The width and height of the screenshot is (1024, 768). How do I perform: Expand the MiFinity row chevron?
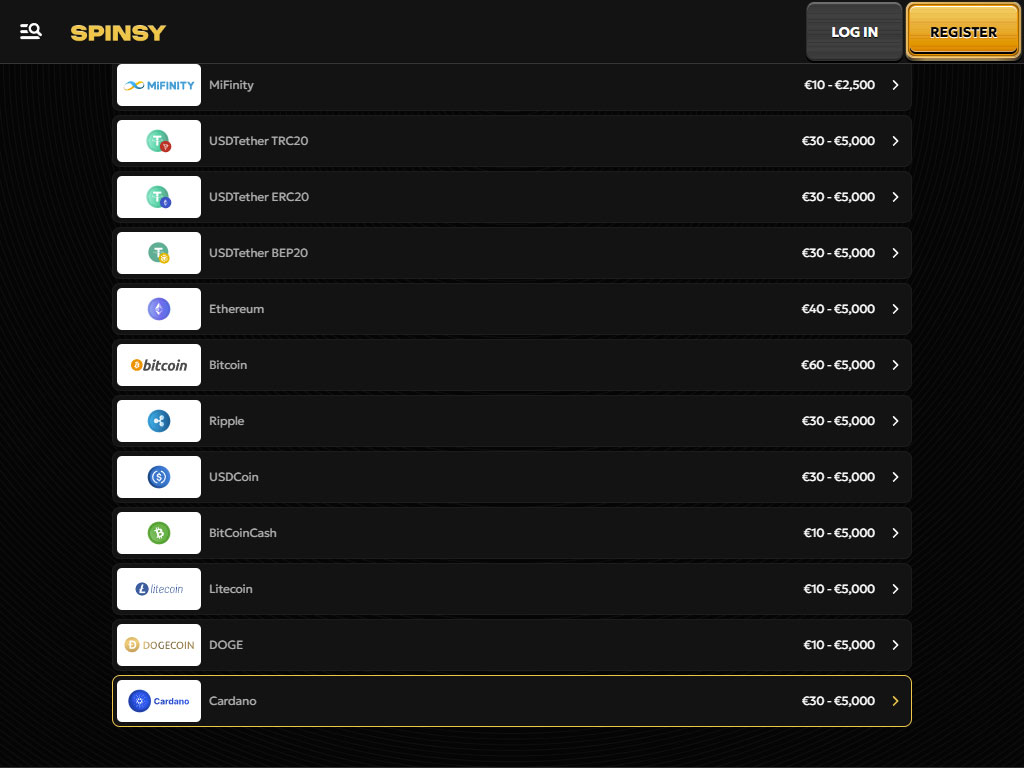(895, 85)
